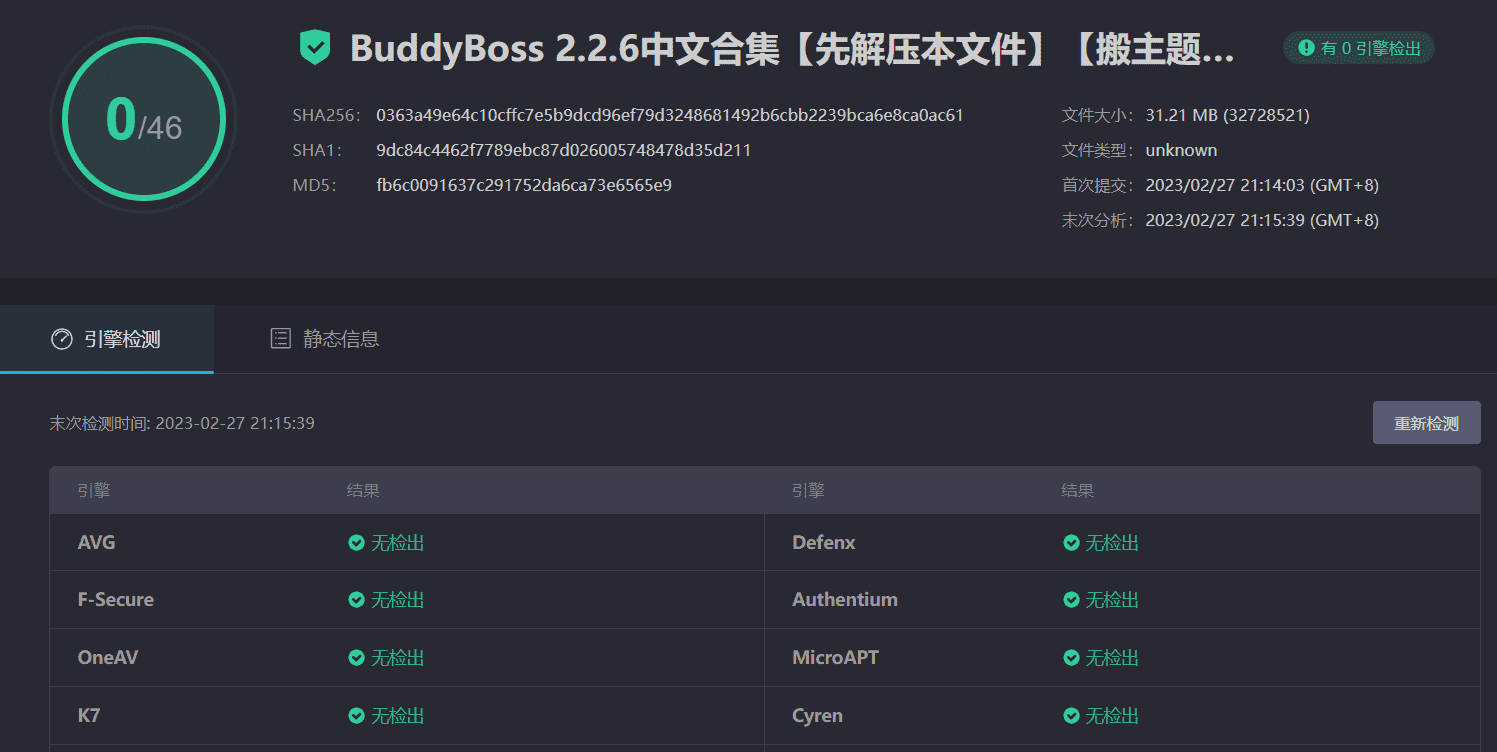Select the MD5 hash value
This screenshot has width=1497, height=752.
(524, 185)
